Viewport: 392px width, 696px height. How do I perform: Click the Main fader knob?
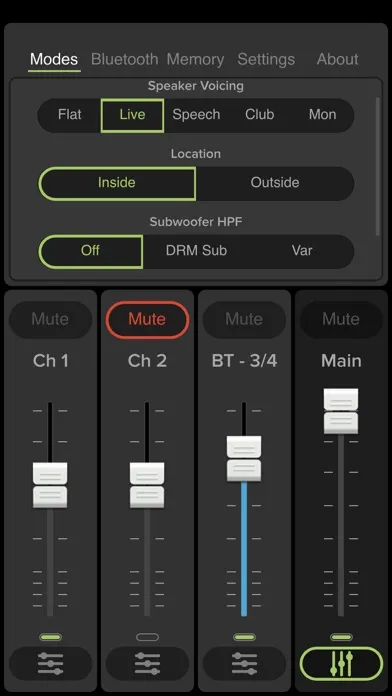click(x=341, y=411)
